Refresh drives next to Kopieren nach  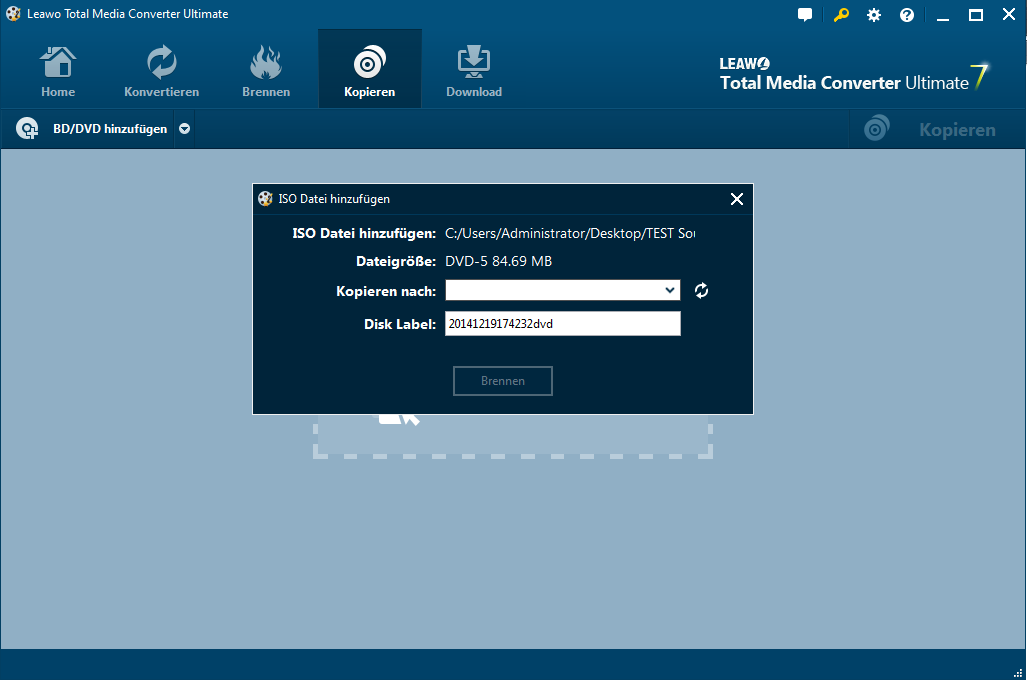702,291
